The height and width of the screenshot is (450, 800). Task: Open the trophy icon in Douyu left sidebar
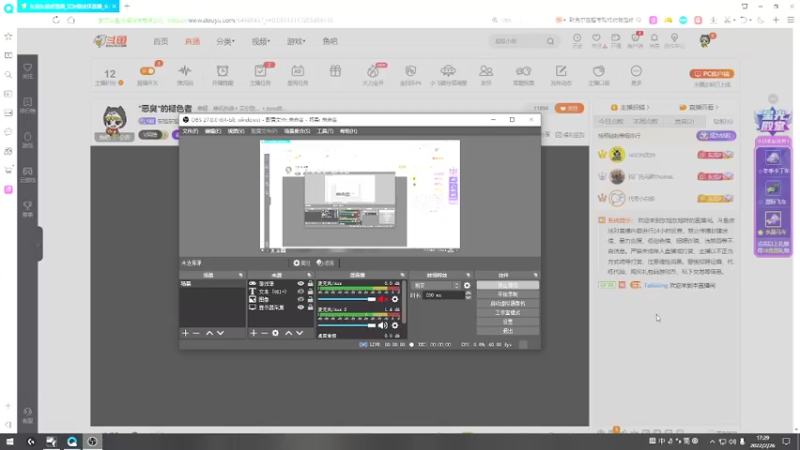coord(28,206)
